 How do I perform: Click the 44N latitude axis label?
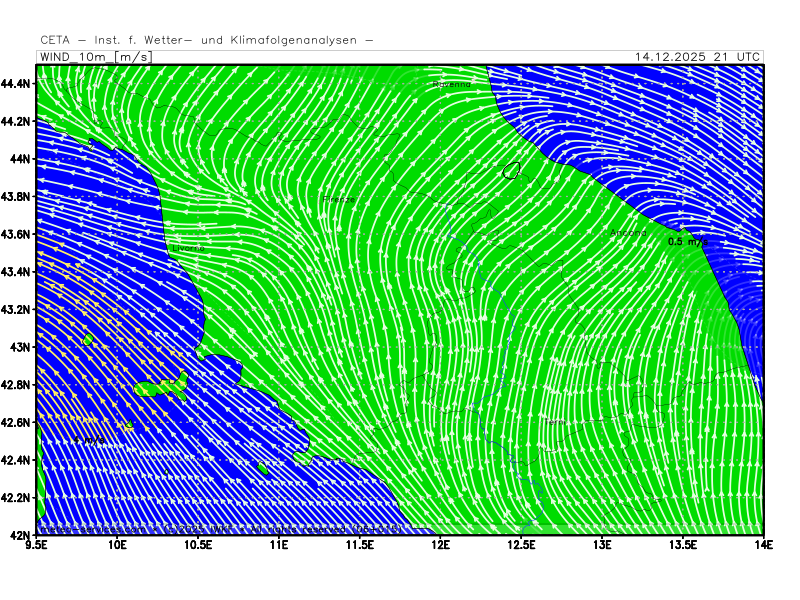[21, 159]
